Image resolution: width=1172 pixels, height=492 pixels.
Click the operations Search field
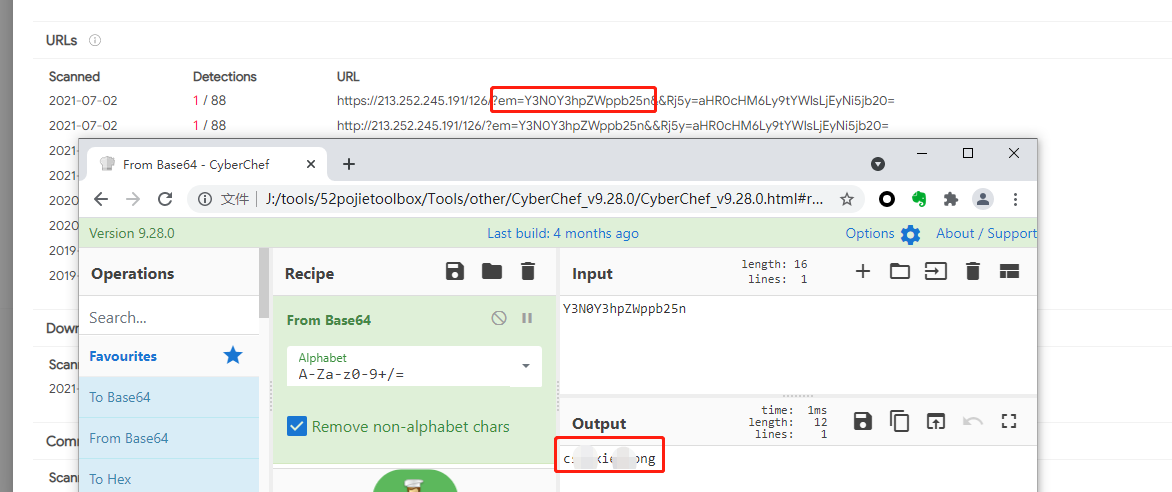pos(169,317)
